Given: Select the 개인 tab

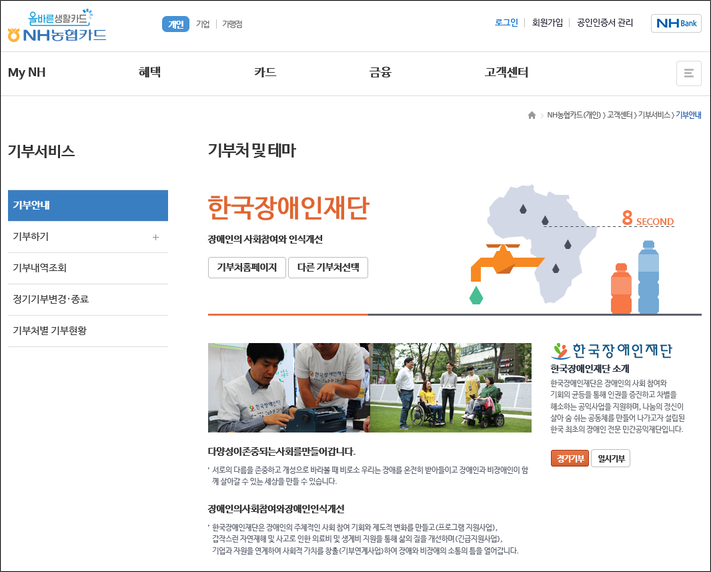Looking at the screenshot, I should (x=175, y=24).
